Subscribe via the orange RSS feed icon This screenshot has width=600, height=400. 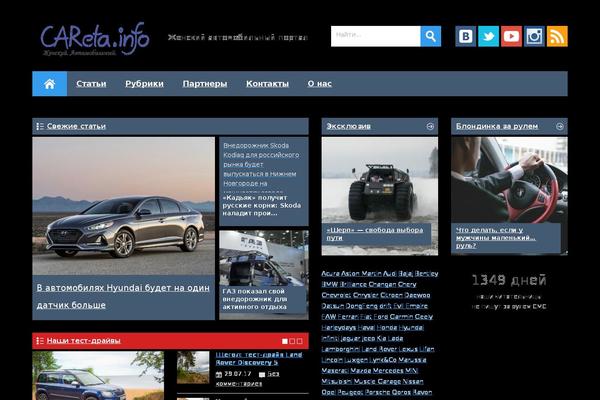click(557, 36)
